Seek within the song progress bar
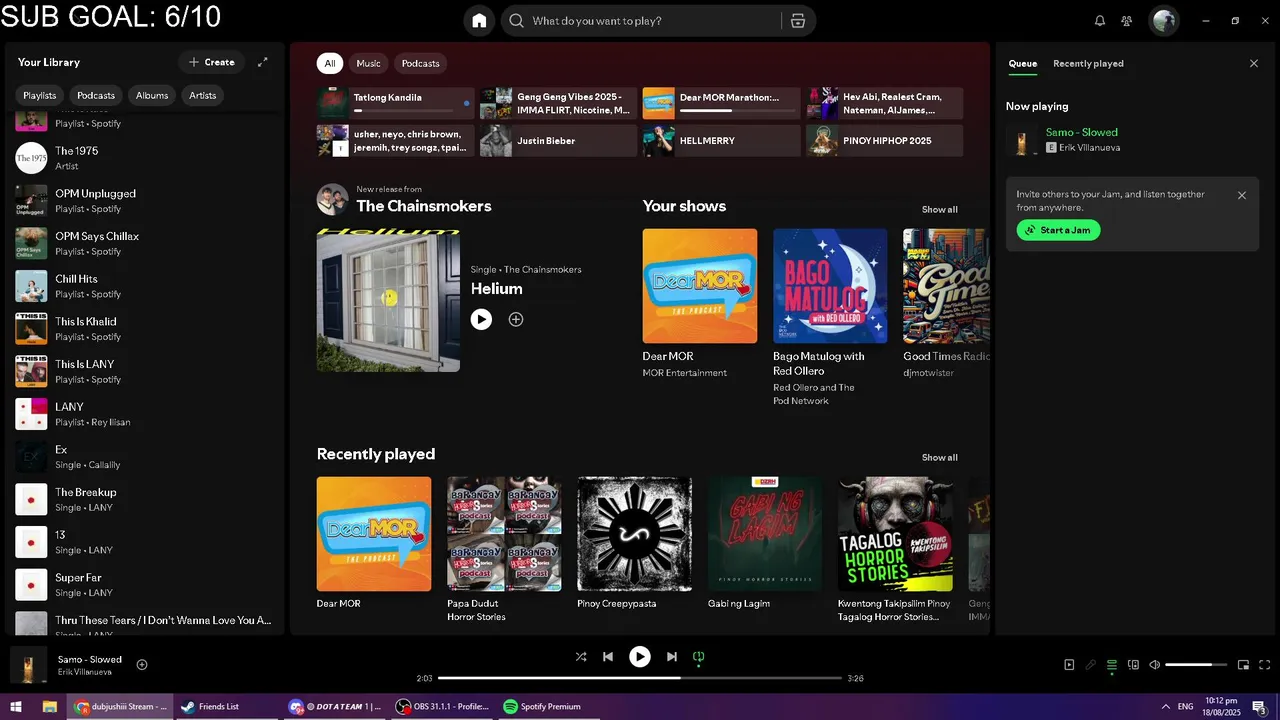This screenshot has width=1280, height=720. 640,678
